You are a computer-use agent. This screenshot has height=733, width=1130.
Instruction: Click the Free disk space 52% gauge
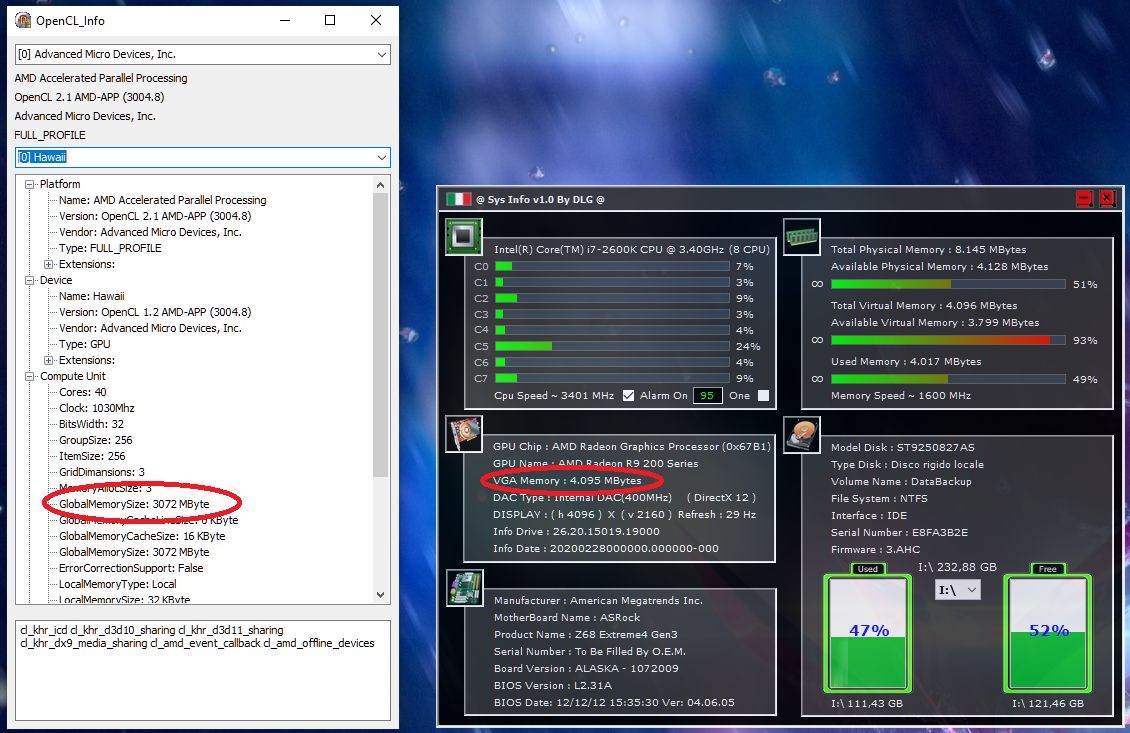[x=1047, y=632]
